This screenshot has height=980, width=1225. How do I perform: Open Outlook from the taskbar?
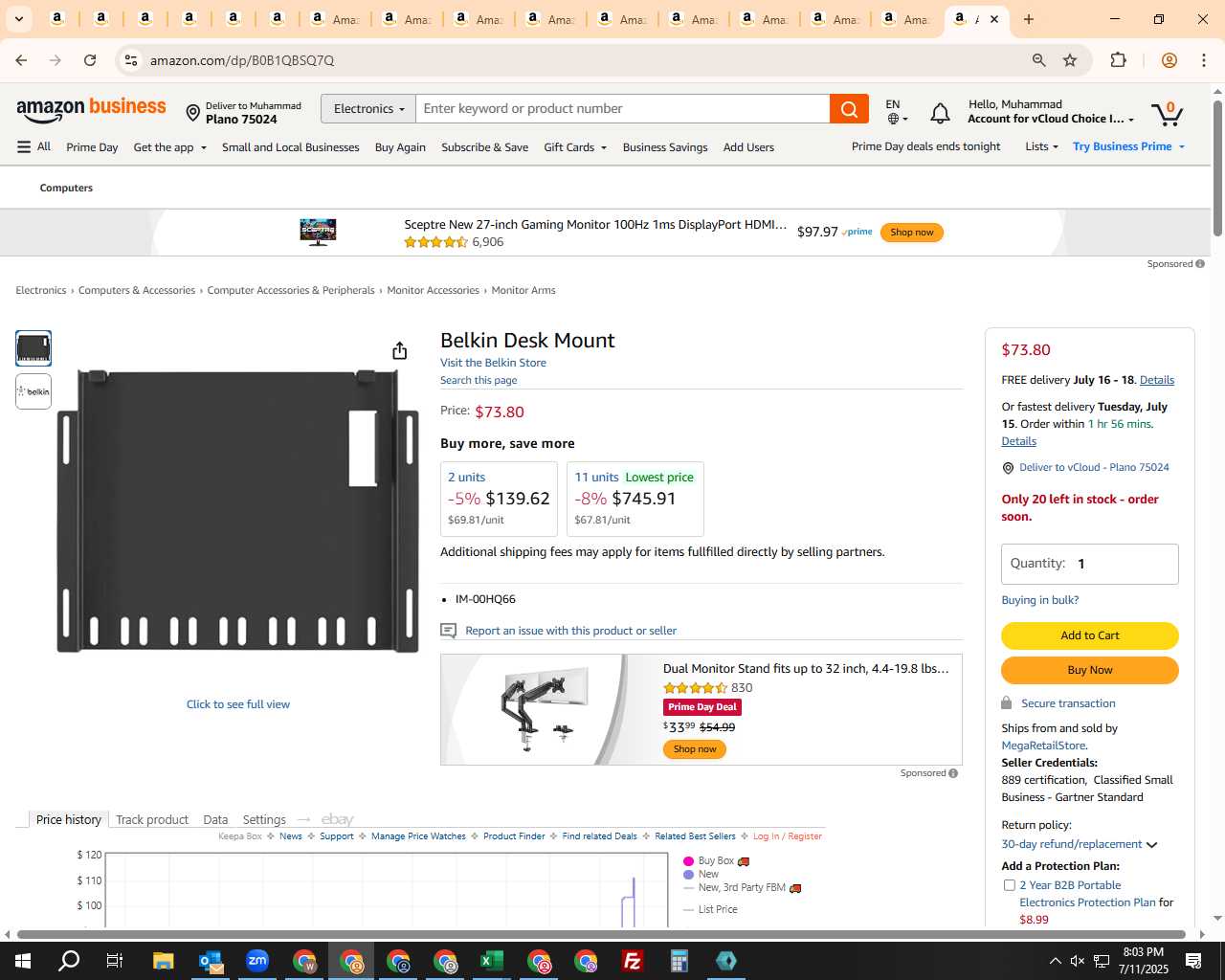click(x=211, y=961)
